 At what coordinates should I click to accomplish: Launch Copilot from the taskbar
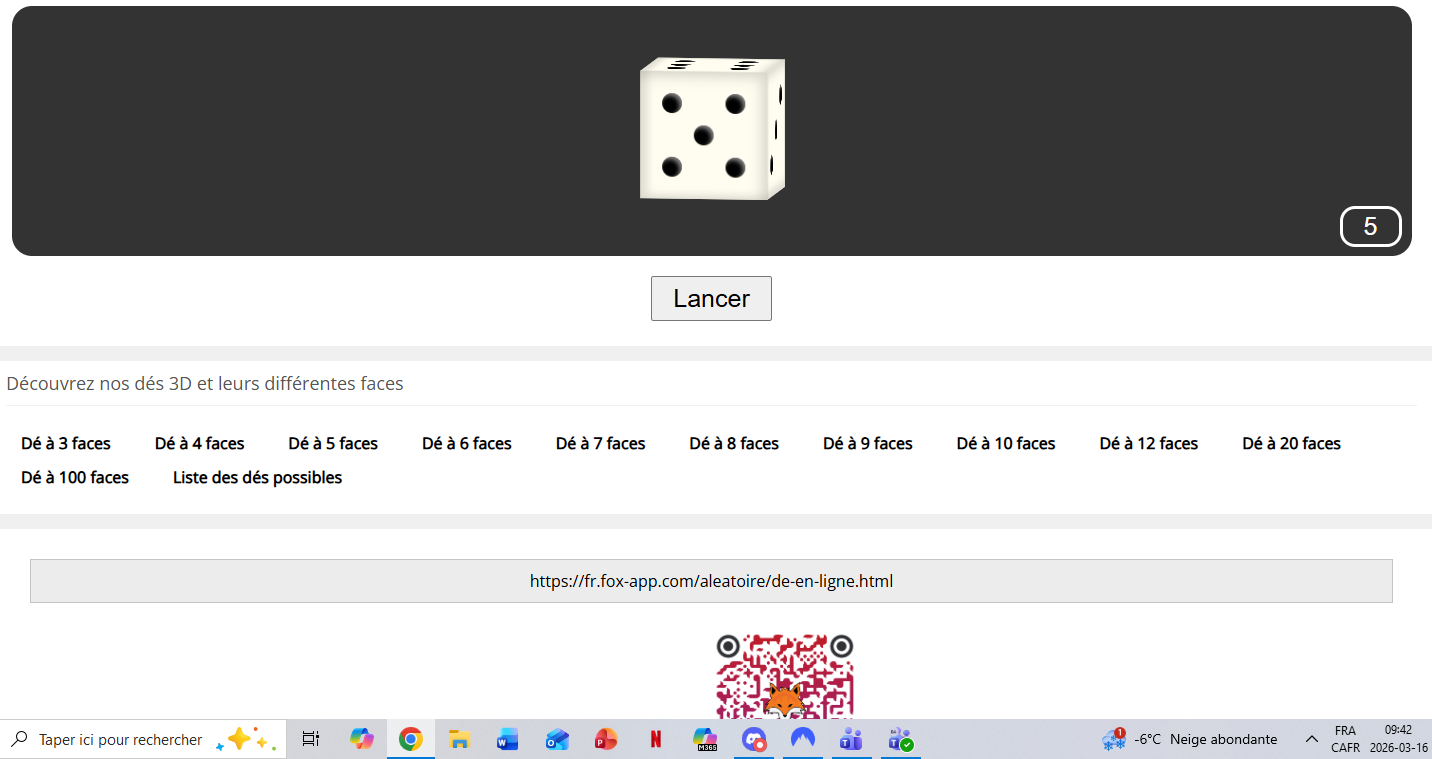point(361,739)
